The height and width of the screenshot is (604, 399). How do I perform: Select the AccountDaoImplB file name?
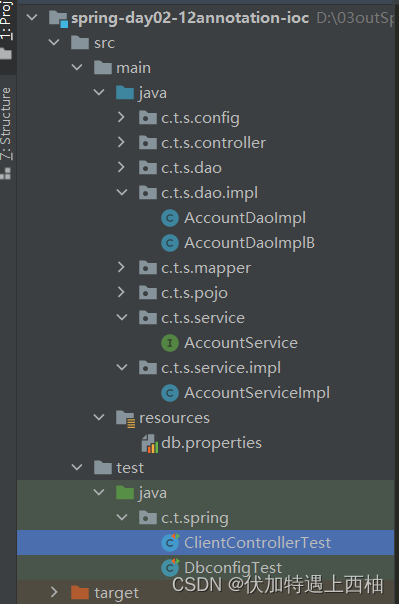250,243
